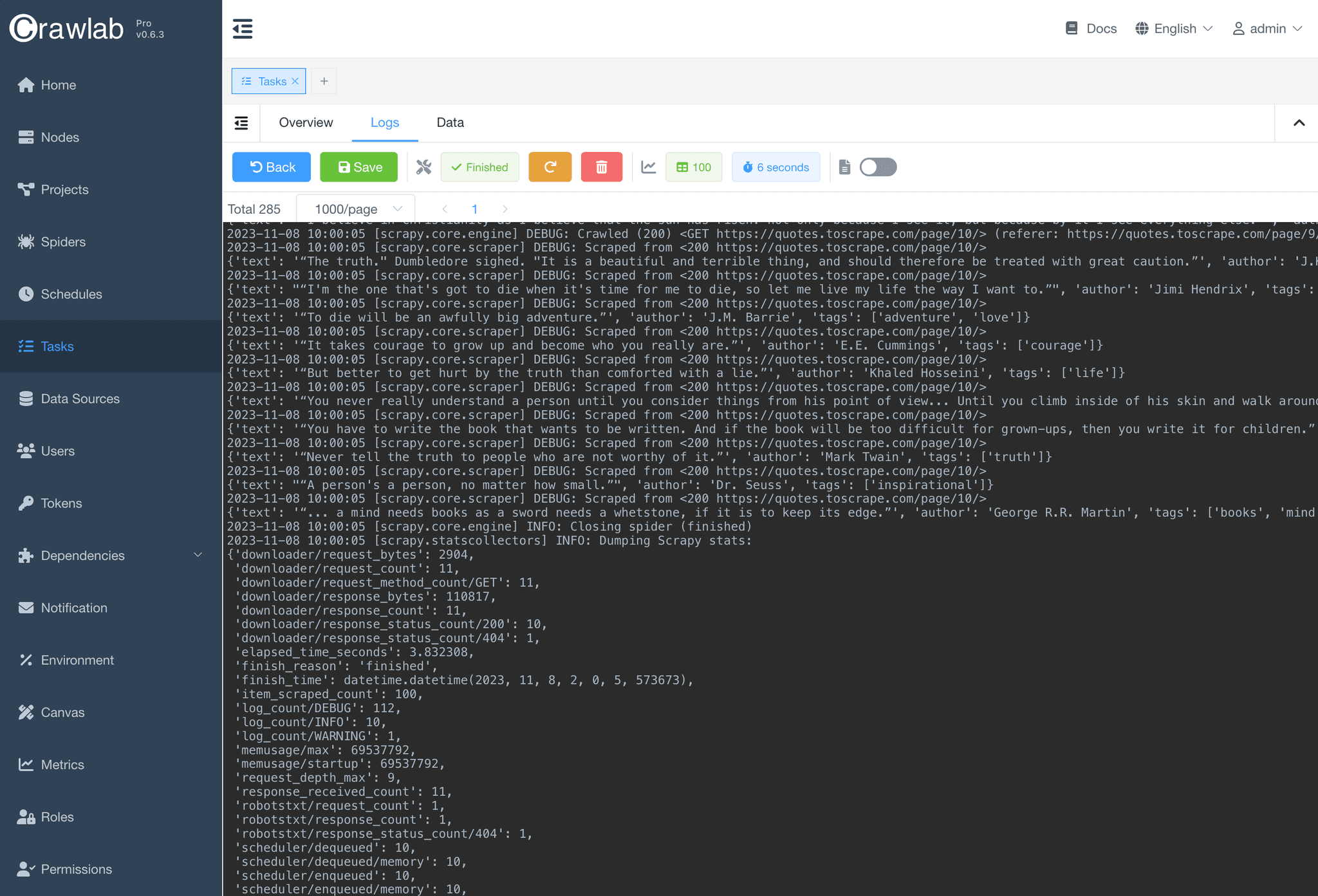1318x896 pixels.
Task: Open the admin account dropdown
Action: [1267, 28]
